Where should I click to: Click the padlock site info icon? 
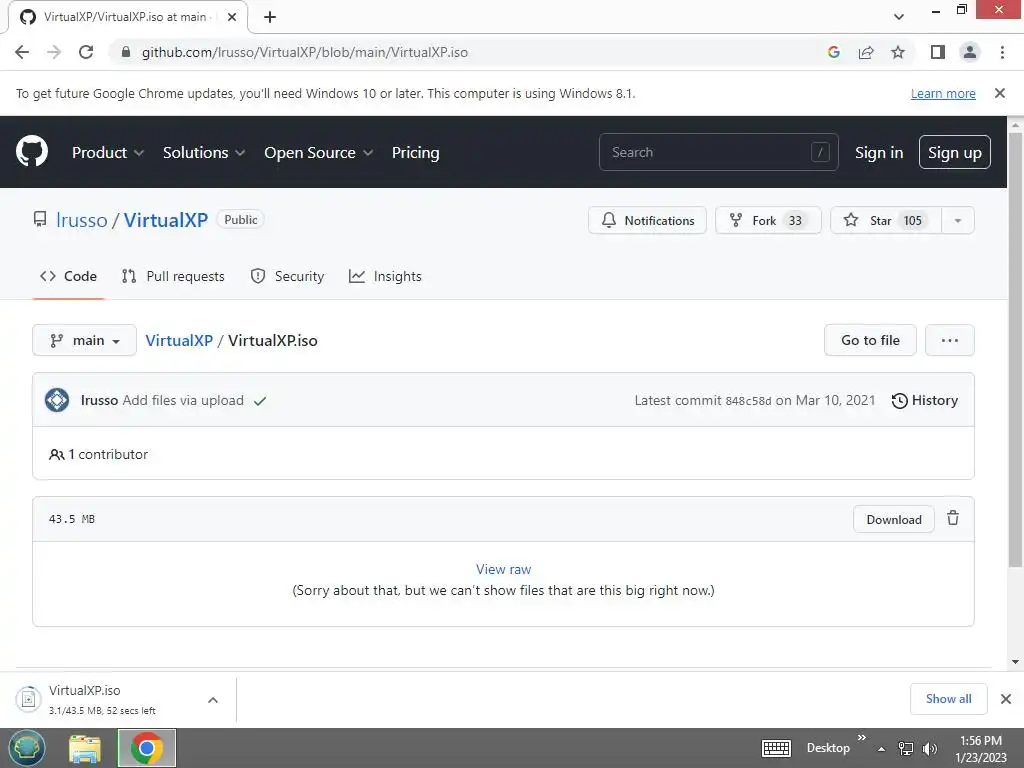pos(126,52)
